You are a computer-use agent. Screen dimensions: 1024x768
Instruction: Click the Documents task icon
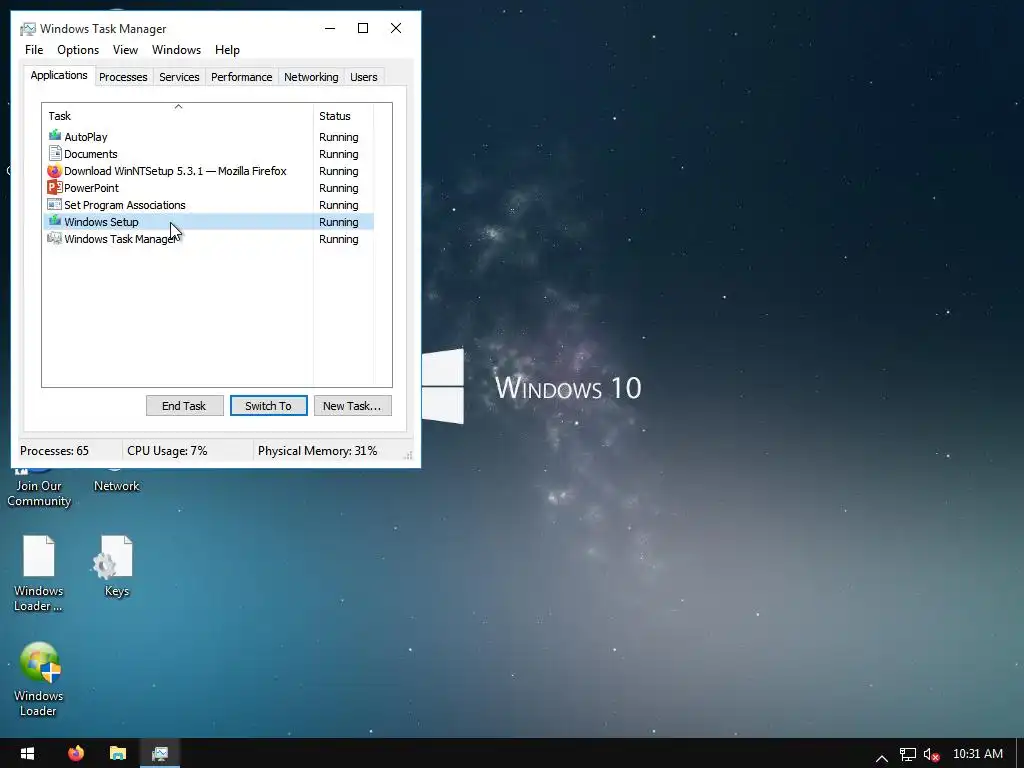pos(55,153)
